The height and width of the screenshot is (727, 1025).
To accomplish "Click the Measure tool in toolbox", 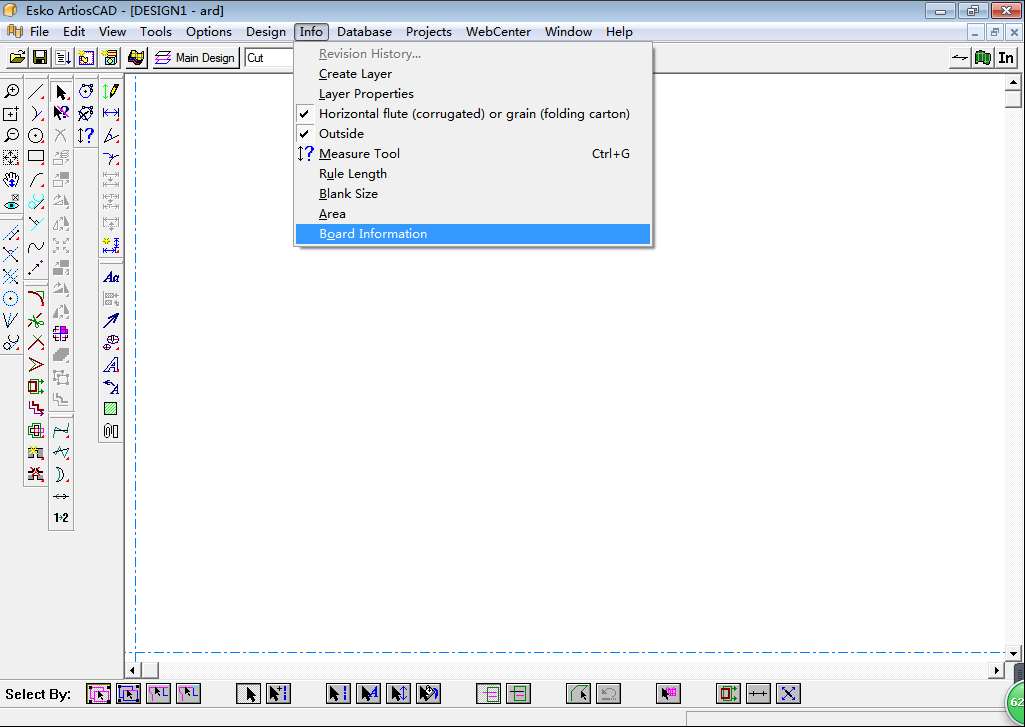I will coord(86,135).
